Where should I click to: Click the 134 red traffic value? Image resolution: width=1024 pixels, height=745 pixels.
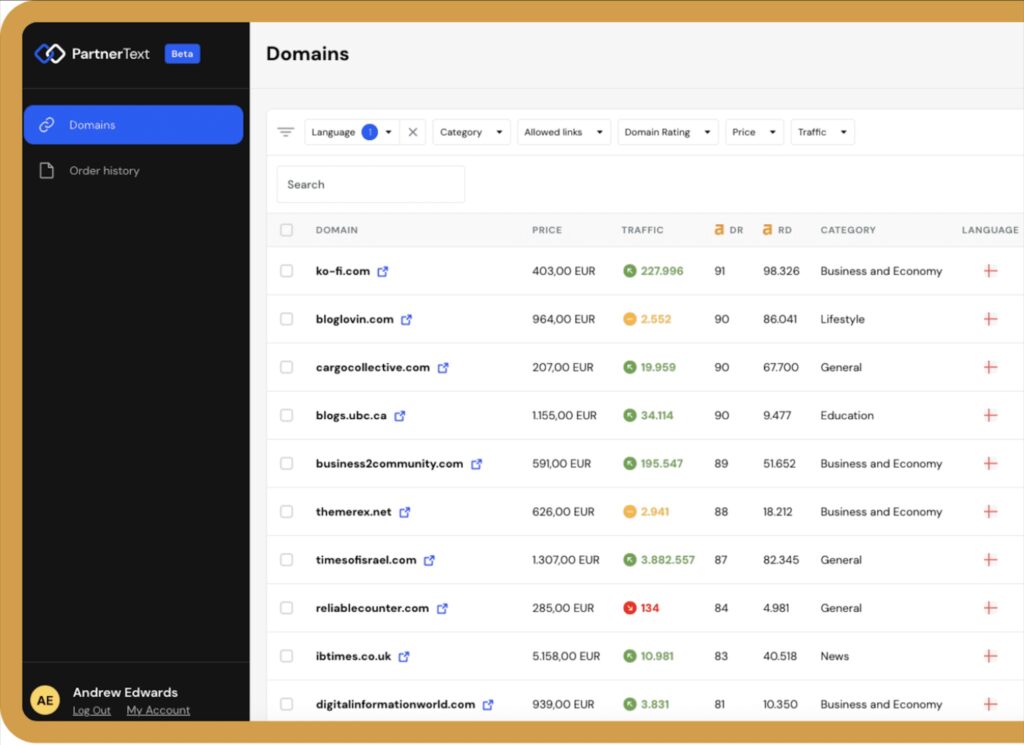[x=650, y=608]
